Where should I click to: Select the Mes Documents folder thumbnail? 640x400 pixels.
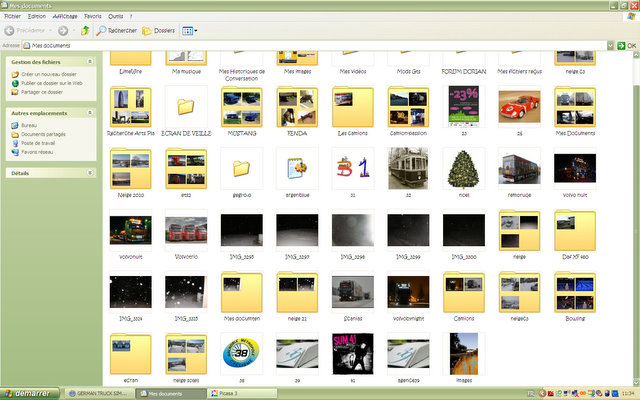[575, 107]
